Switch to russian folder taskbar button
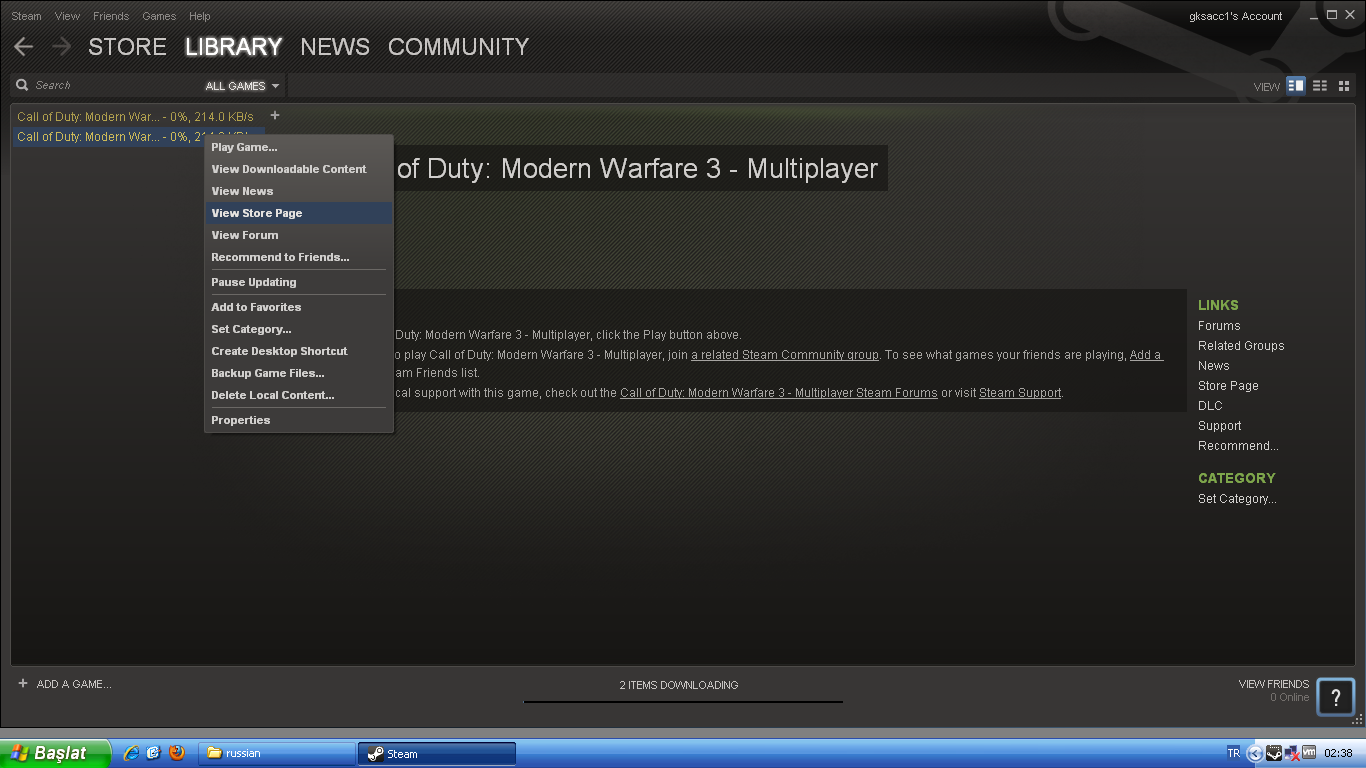This screenshot has width=1366, height=768. click(x=277, y=753)
